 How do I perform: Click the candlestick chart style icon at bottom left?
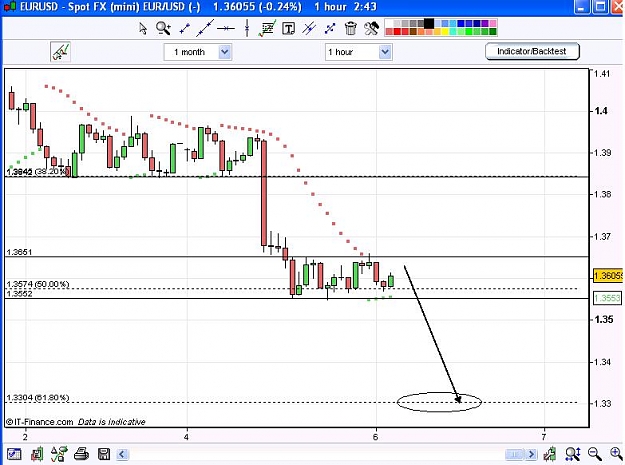coord(37,453)
